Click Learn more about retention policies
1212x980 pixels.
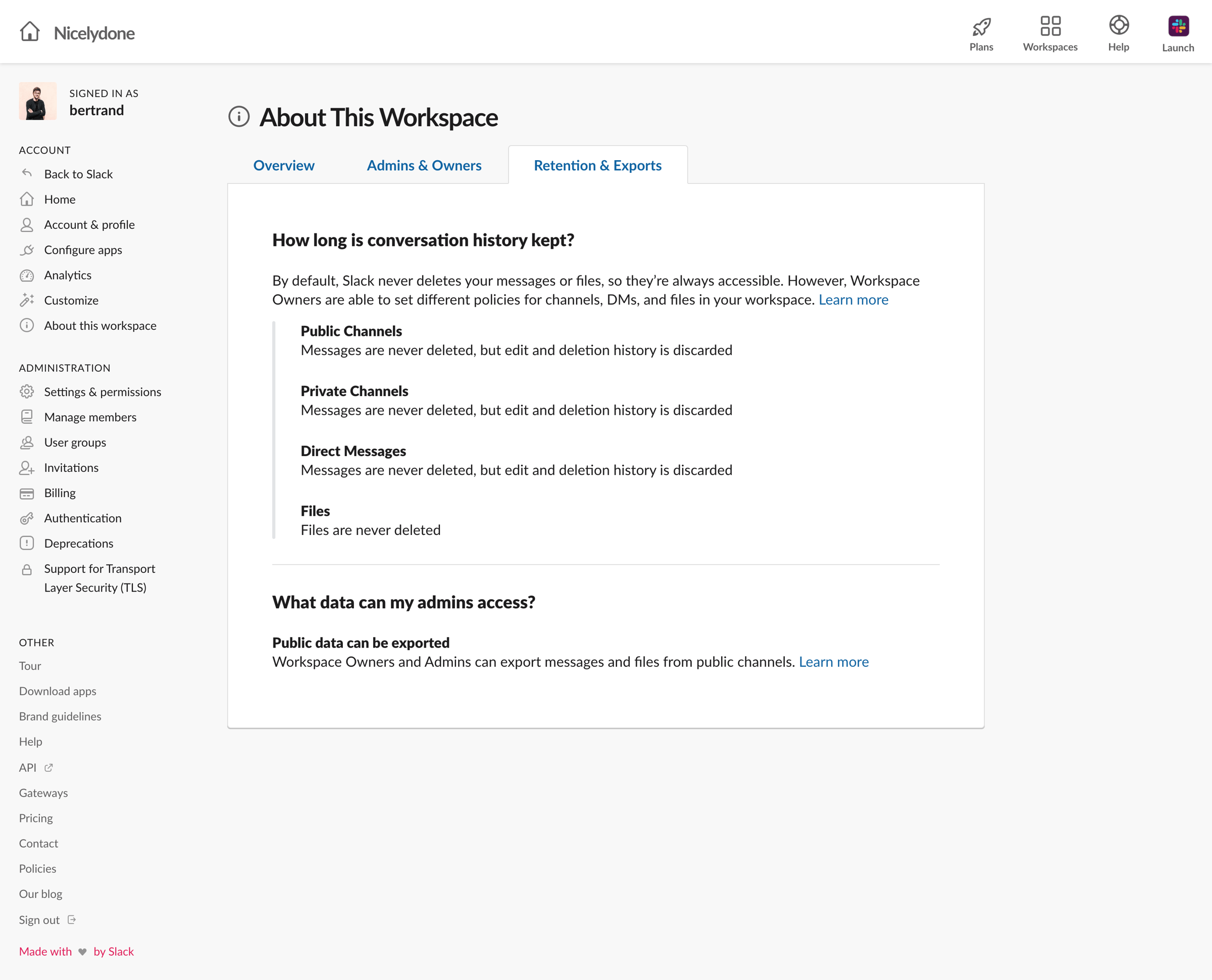pyautogui.click(x=853, y=300)
